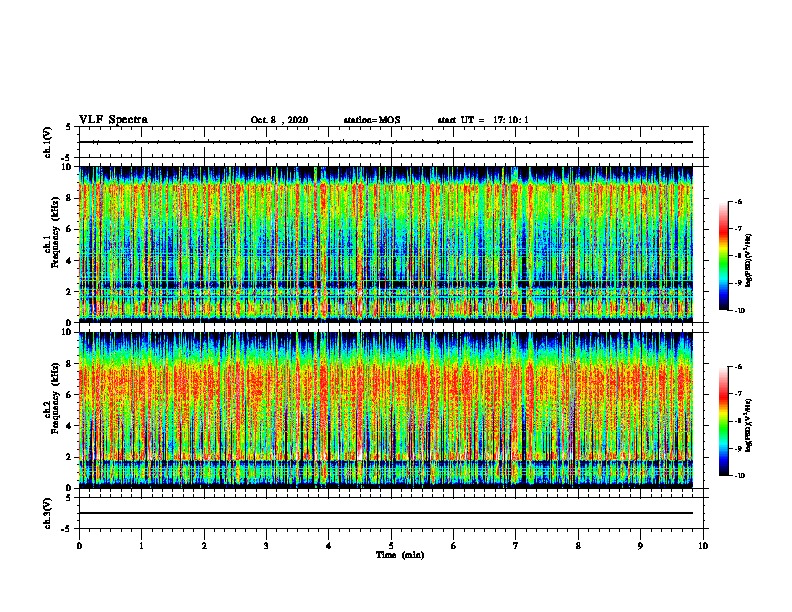
Task: Select ch.1 "Frequency (kHz)" axis label
Action: coord(56,232)
